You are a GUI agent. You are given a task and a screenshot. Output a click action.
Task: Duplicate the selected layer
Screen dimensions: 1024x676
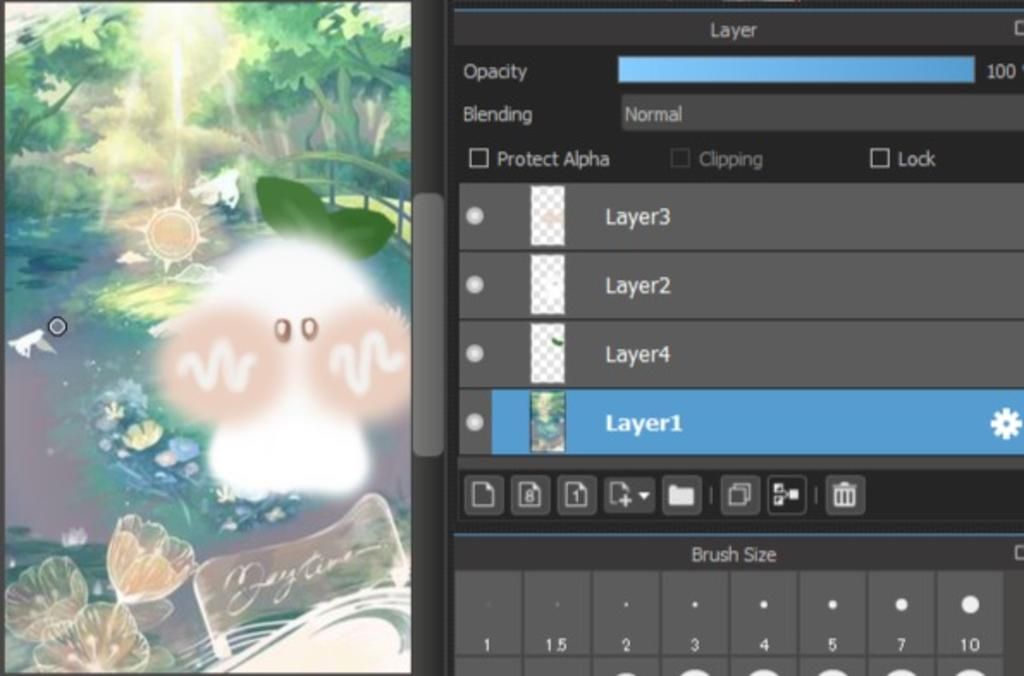click(739, 495)
